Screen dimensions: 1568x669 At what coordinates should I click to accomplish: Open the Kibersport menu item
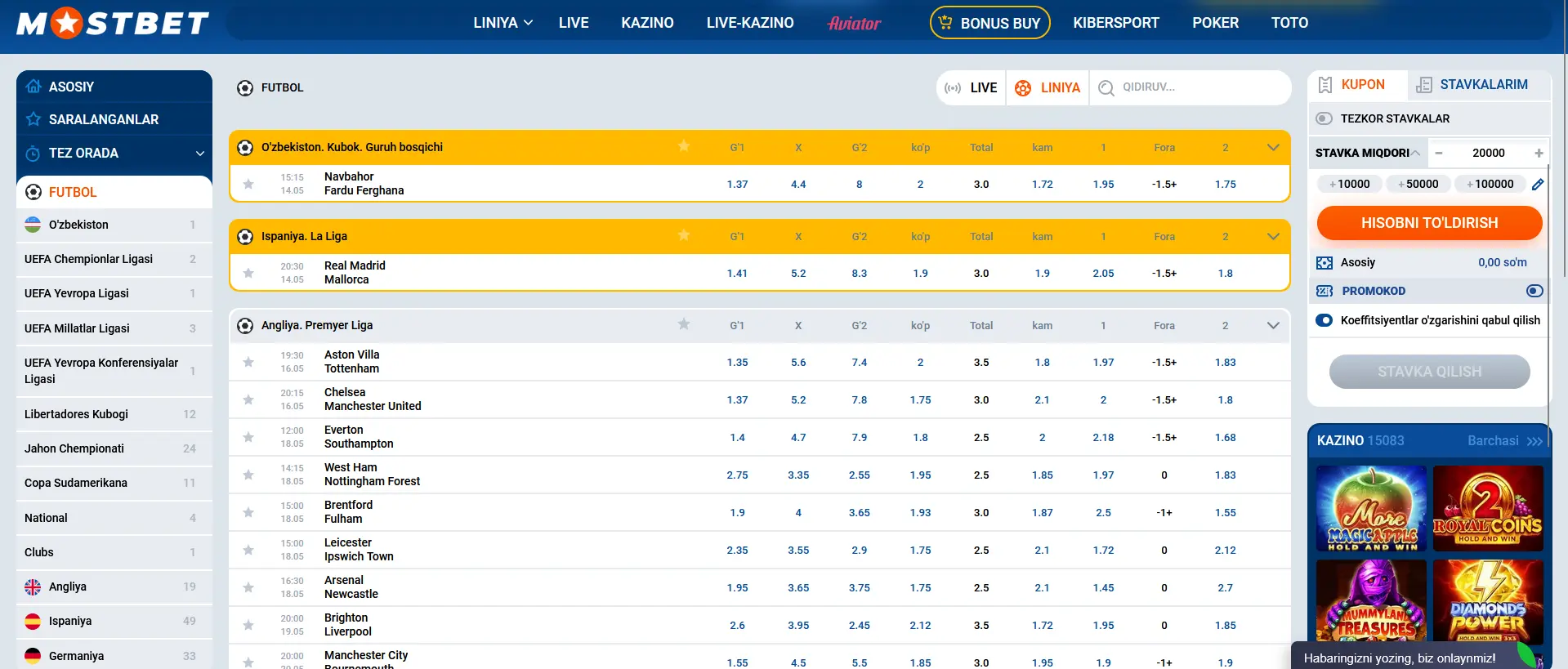pos(1116,23)
